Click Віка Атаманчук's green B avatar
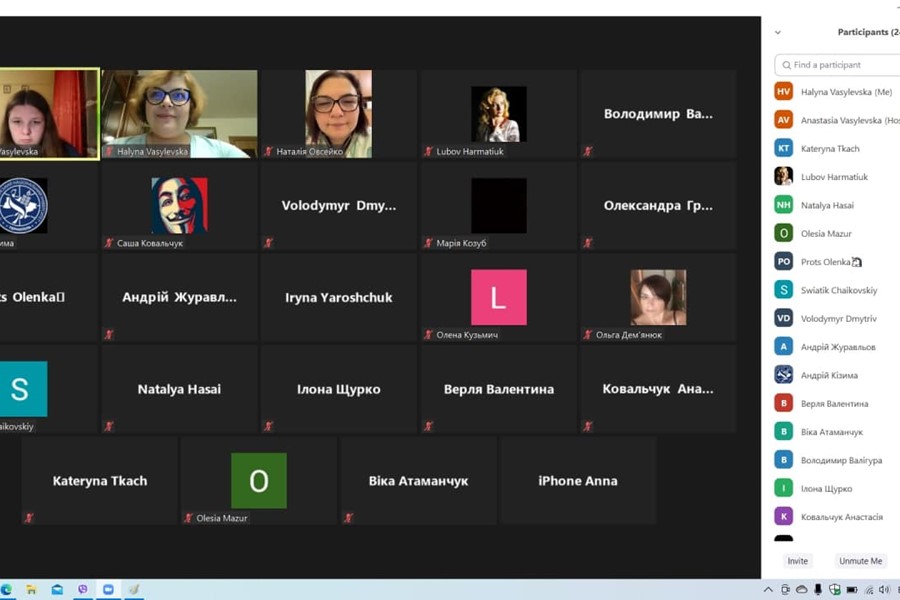 click(x=783, y=431)
